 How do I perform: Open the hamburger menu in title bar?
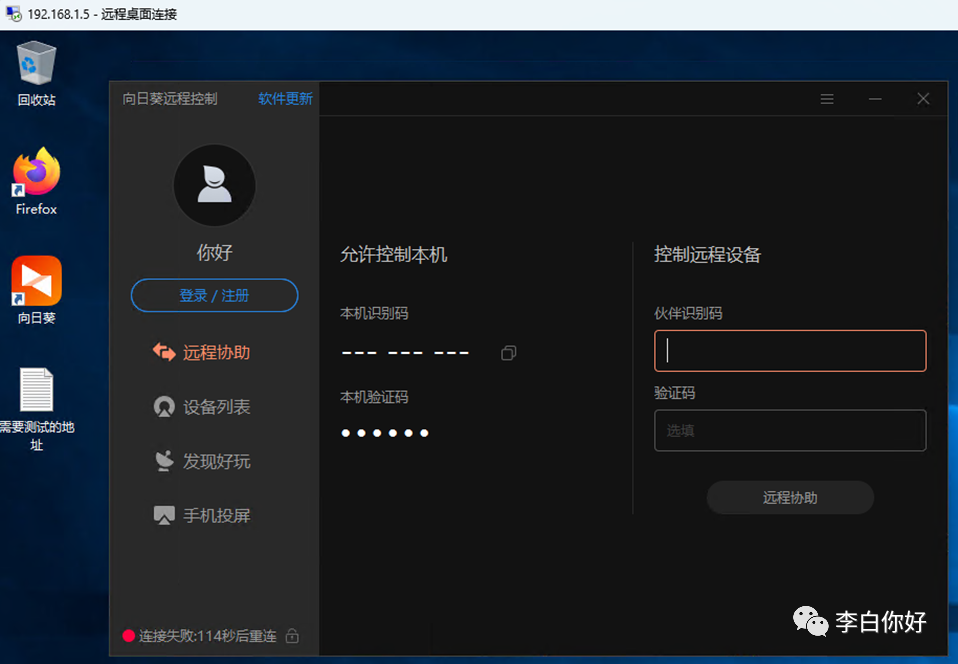(x=827, y=99)
